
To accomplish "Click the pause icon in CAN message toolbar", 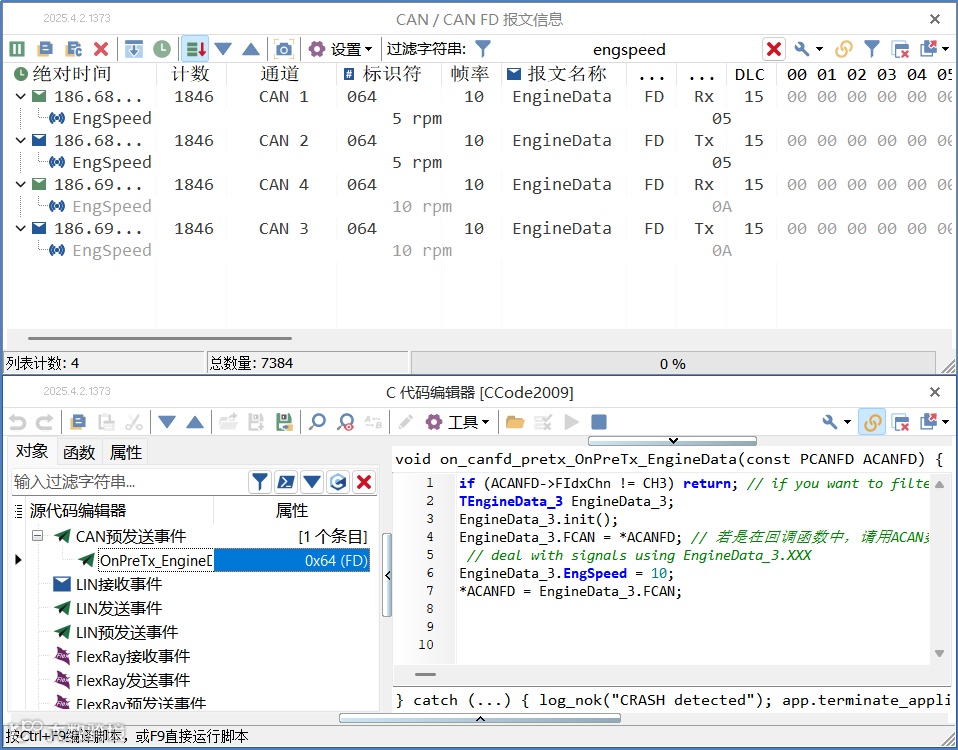I will coord(17,49).
